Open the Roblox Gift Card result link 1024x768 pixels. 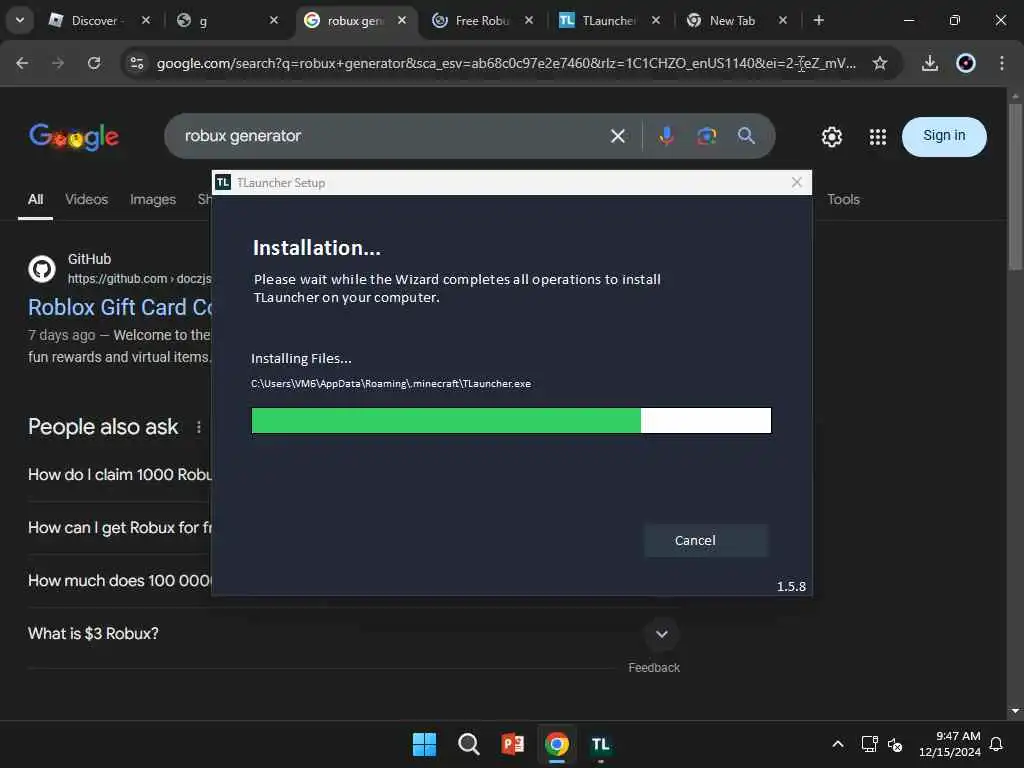click(x=120, y=307)
